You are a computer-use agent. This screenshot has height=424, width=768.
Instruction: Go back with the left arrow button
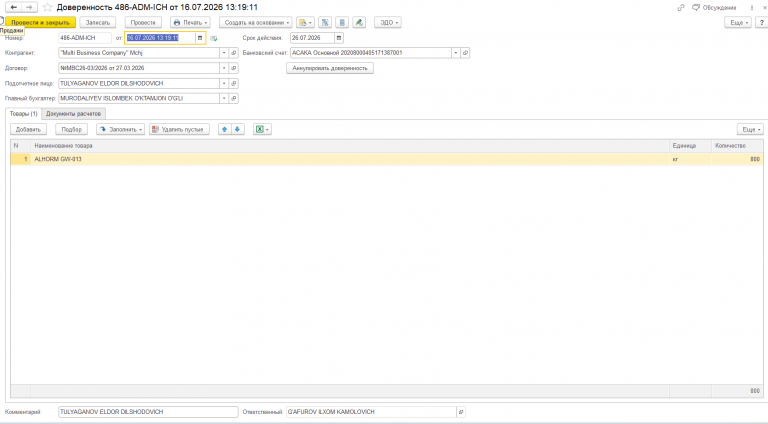(13, 7)
